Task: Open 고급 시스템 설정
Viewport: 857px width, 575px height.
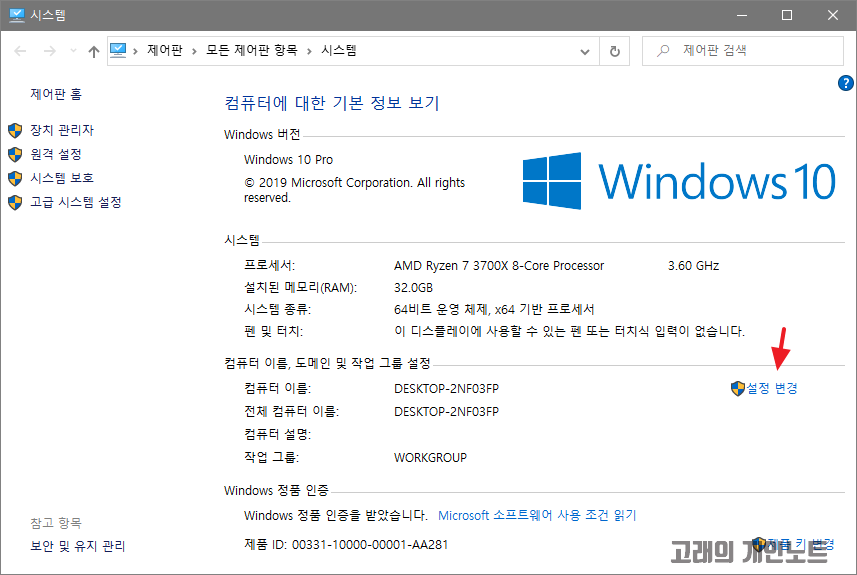Action: pos(76,202)
